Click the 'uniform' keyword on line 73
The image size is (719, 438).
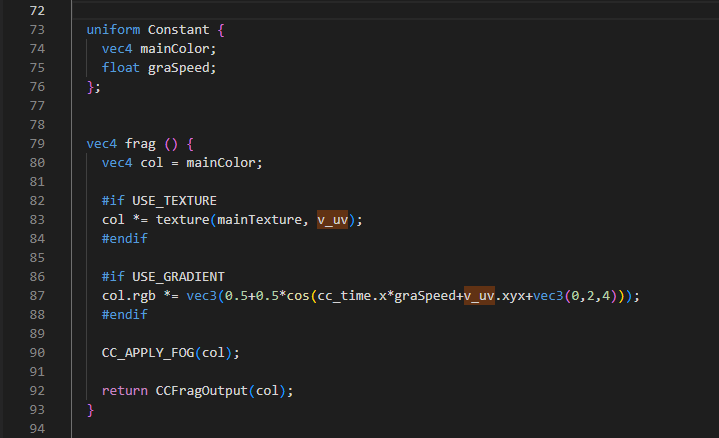(x=113, y=30)
